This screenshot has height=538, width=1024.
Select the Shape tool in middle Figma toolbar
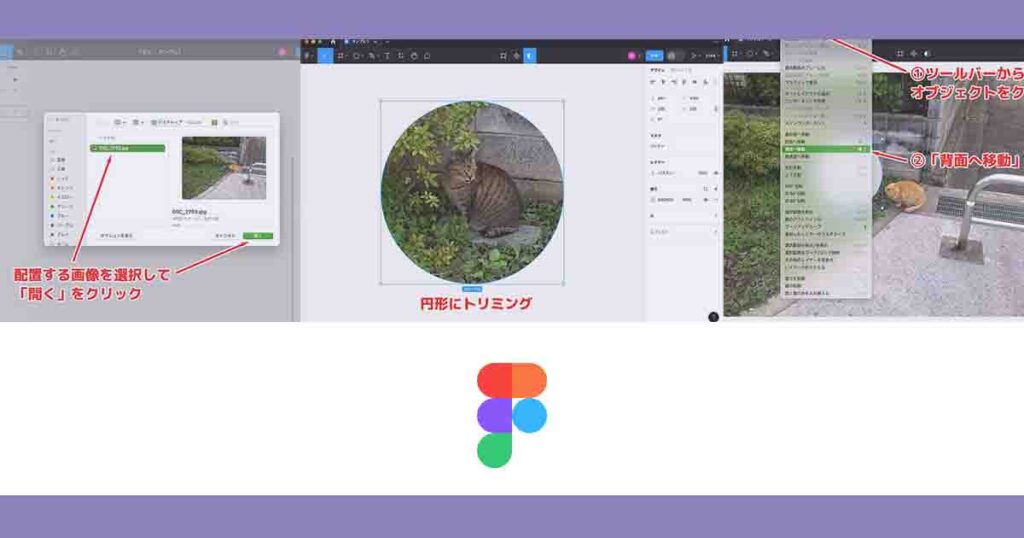(357, 56)
